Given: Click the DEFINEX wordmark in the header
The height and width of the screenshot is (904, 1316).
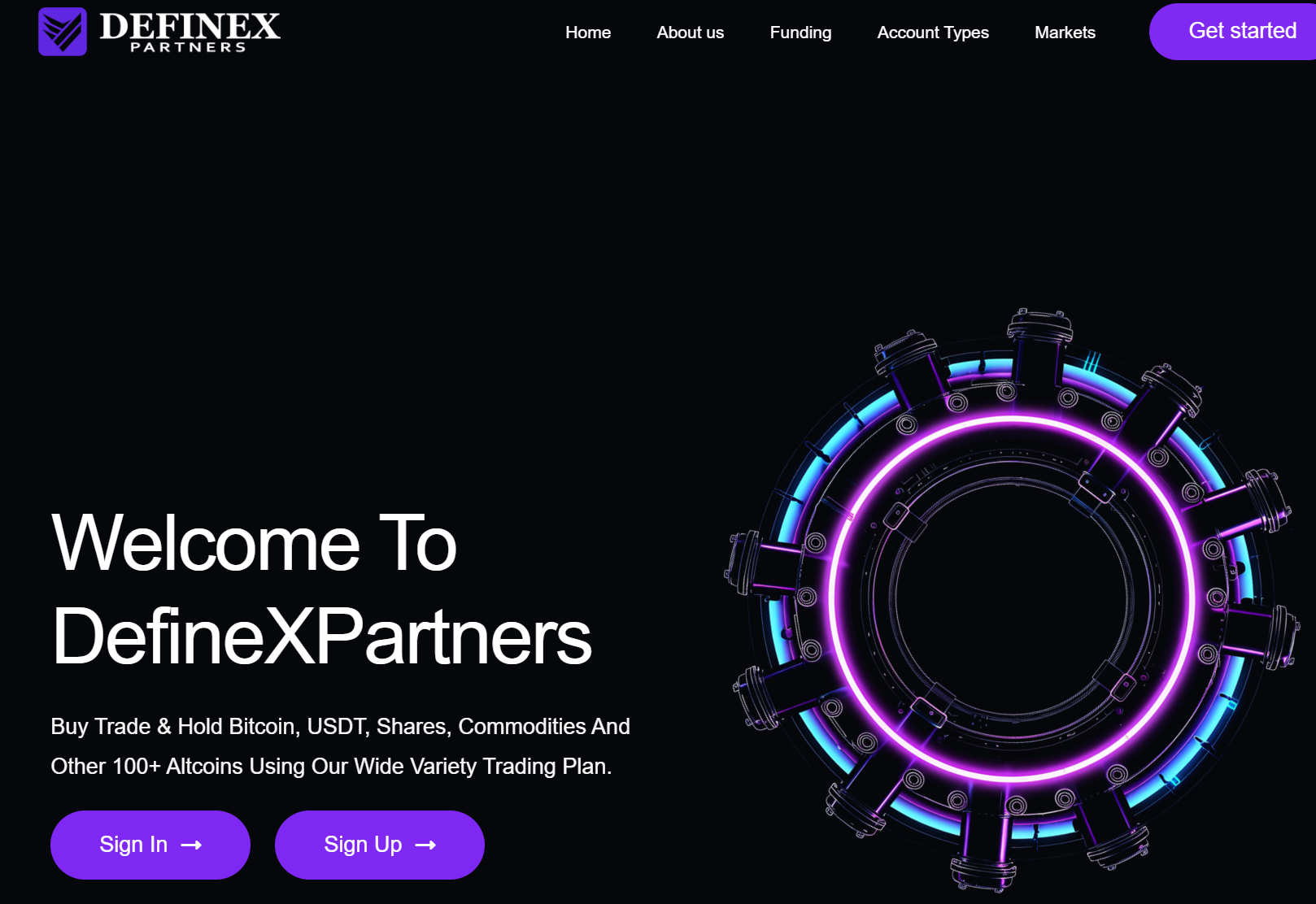Looking at the screenshot, I should pyautogui.click(x=190, y=25).
